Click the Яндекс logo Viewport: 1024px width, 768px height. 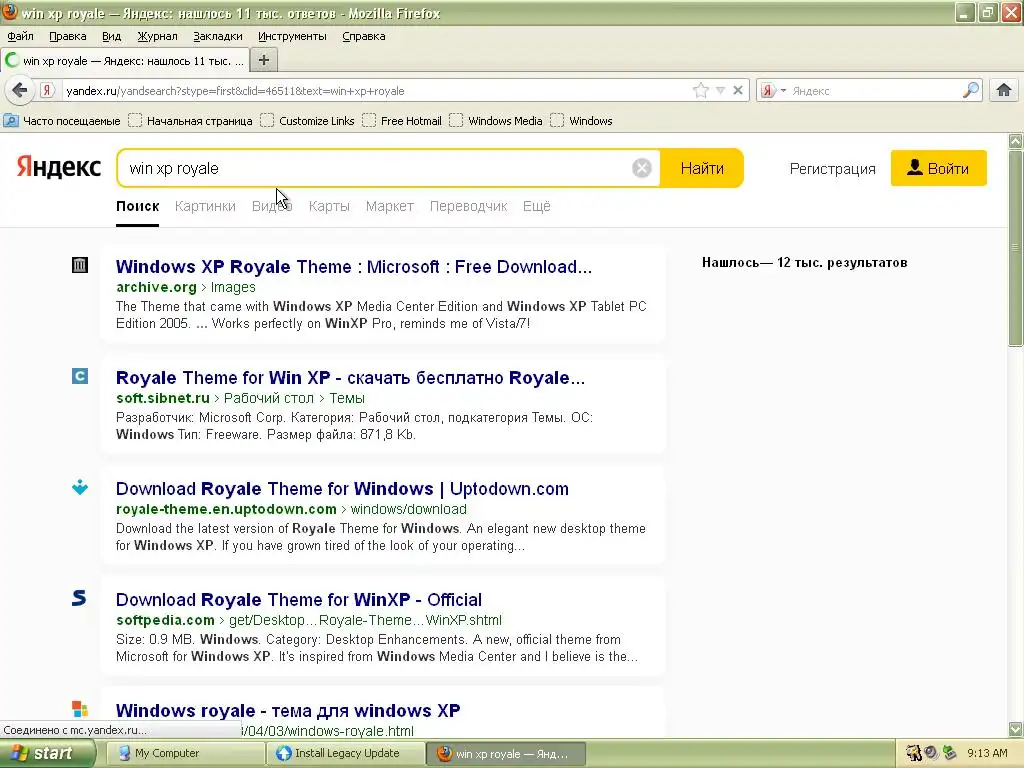59,167
